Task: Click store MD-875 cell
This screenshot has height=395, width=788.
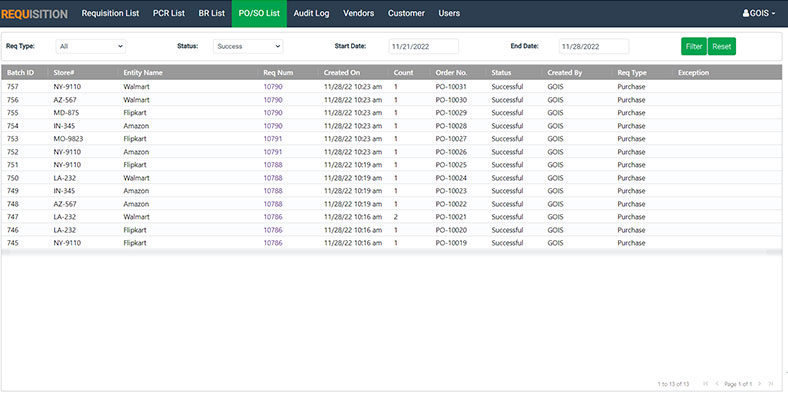Action: (66, 113)
